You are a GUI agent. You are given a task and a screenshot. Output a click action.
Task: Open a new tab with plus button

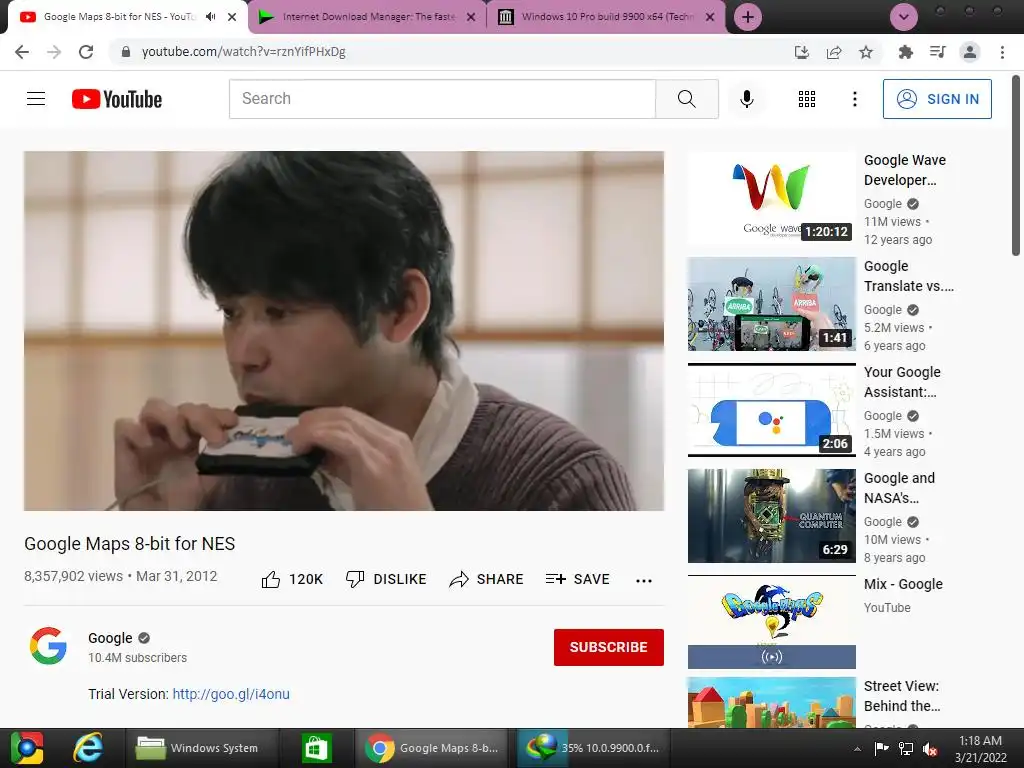(x=748, y=17)
